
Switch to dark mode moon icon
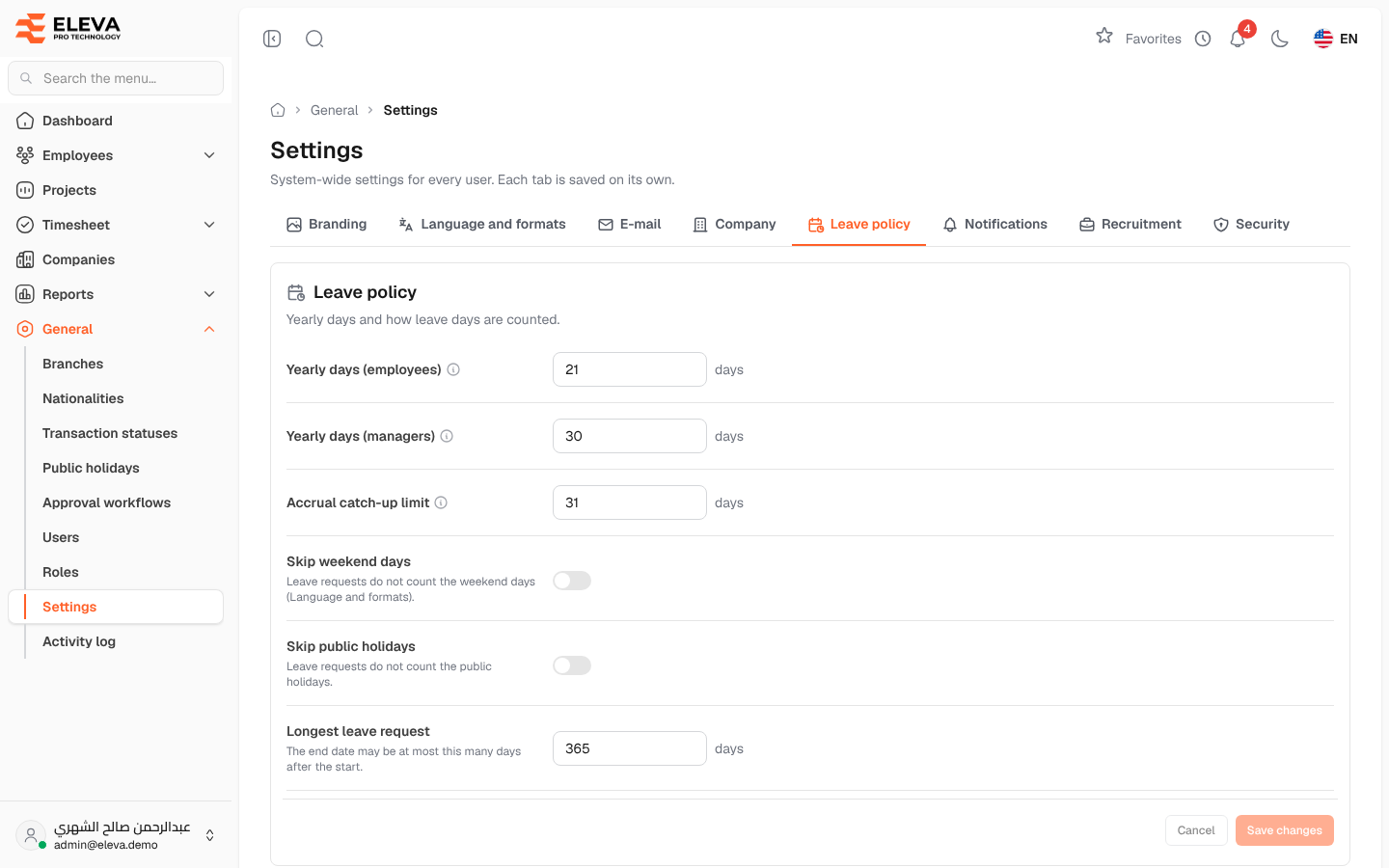[1280, 39]
